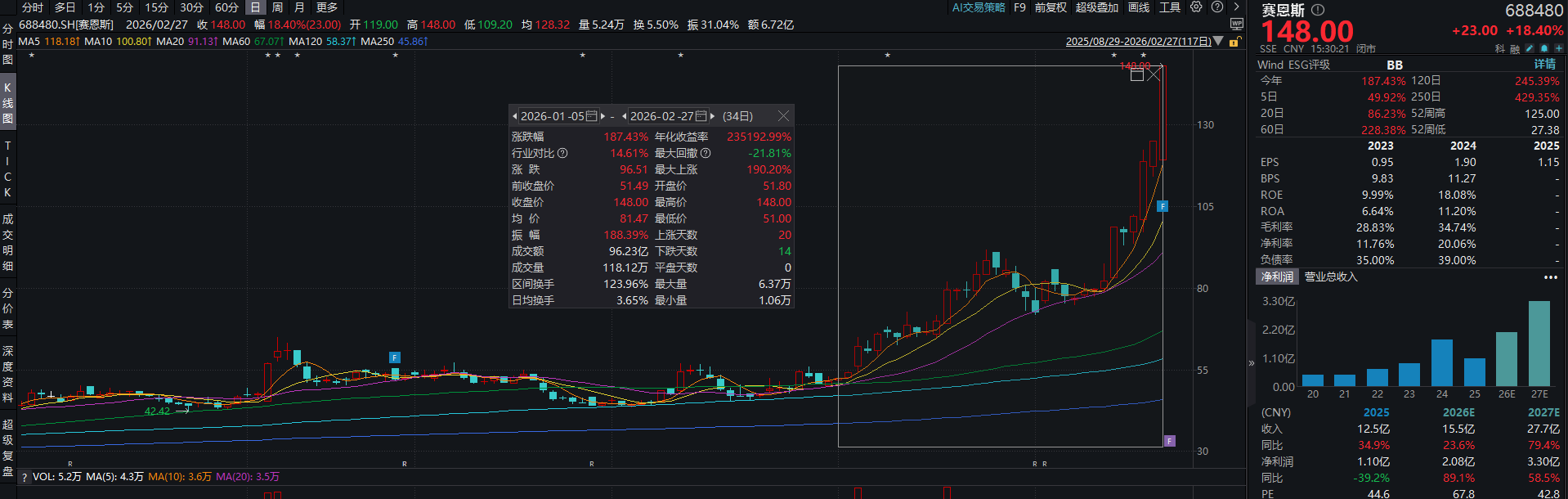The image size is (1568, 499).
Task: Open the settings gear in chart toolbar
Action: tap(1196, 7)
